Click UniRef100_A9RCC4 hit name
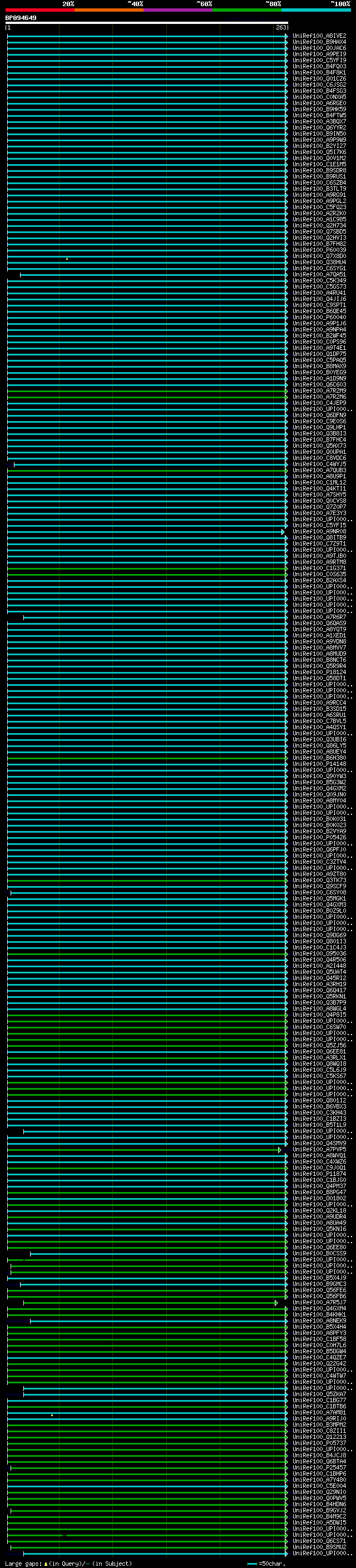 point(319,703)
